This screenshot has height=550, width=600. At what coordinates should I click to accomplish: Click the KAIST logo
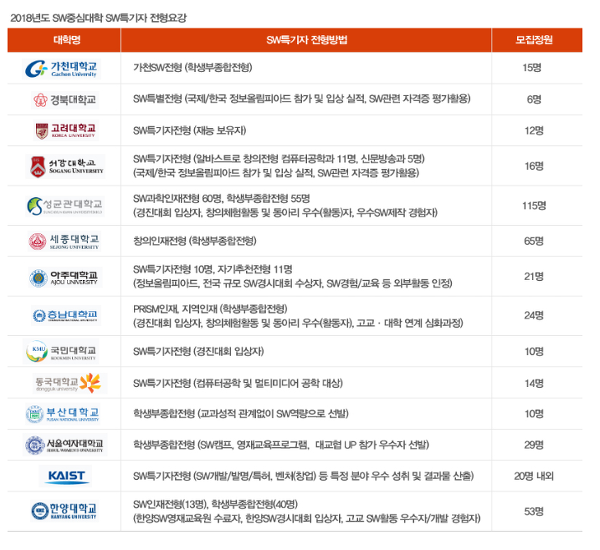(x=65, y=476)
